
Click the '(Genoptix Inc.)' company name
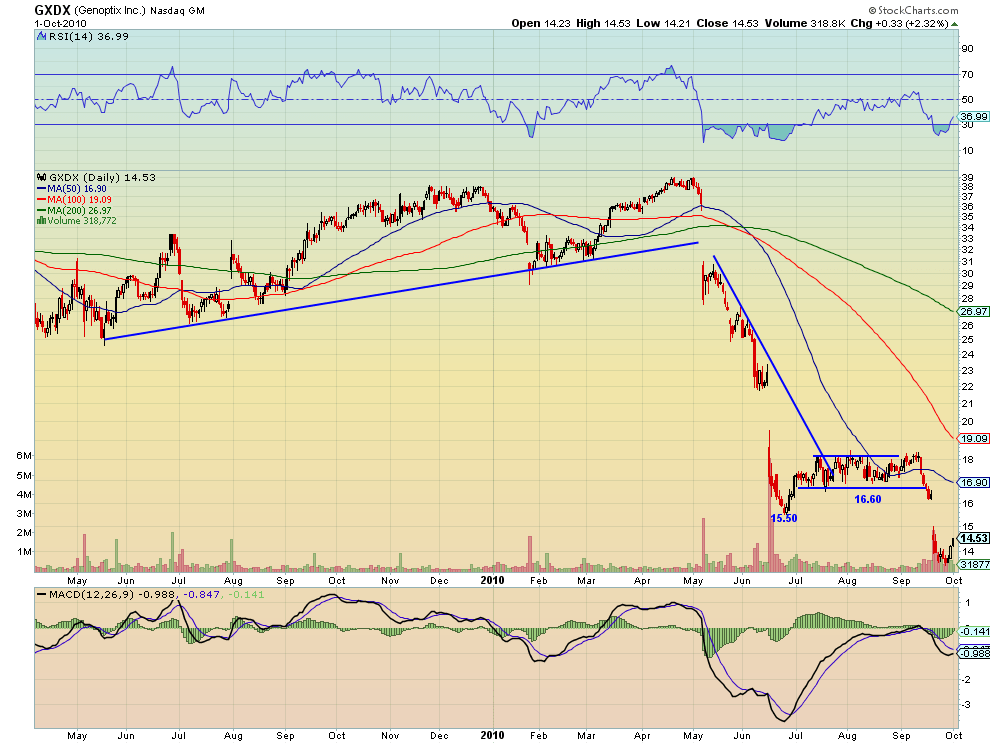click(x=110, y=11)
